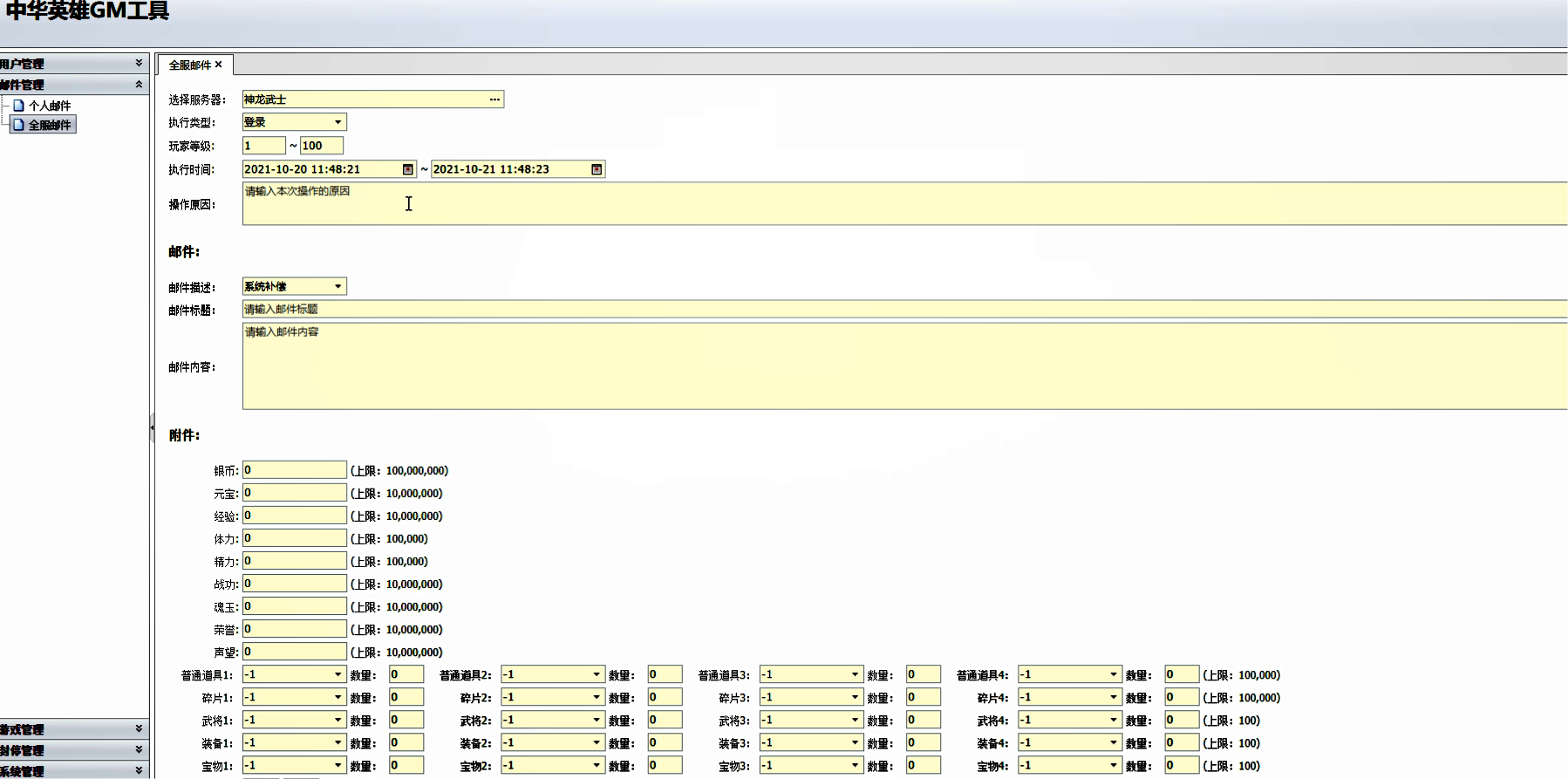Expand the 系统管理 panel
The height and width of the screenshot is (779, 1568).
pos(139,770)
